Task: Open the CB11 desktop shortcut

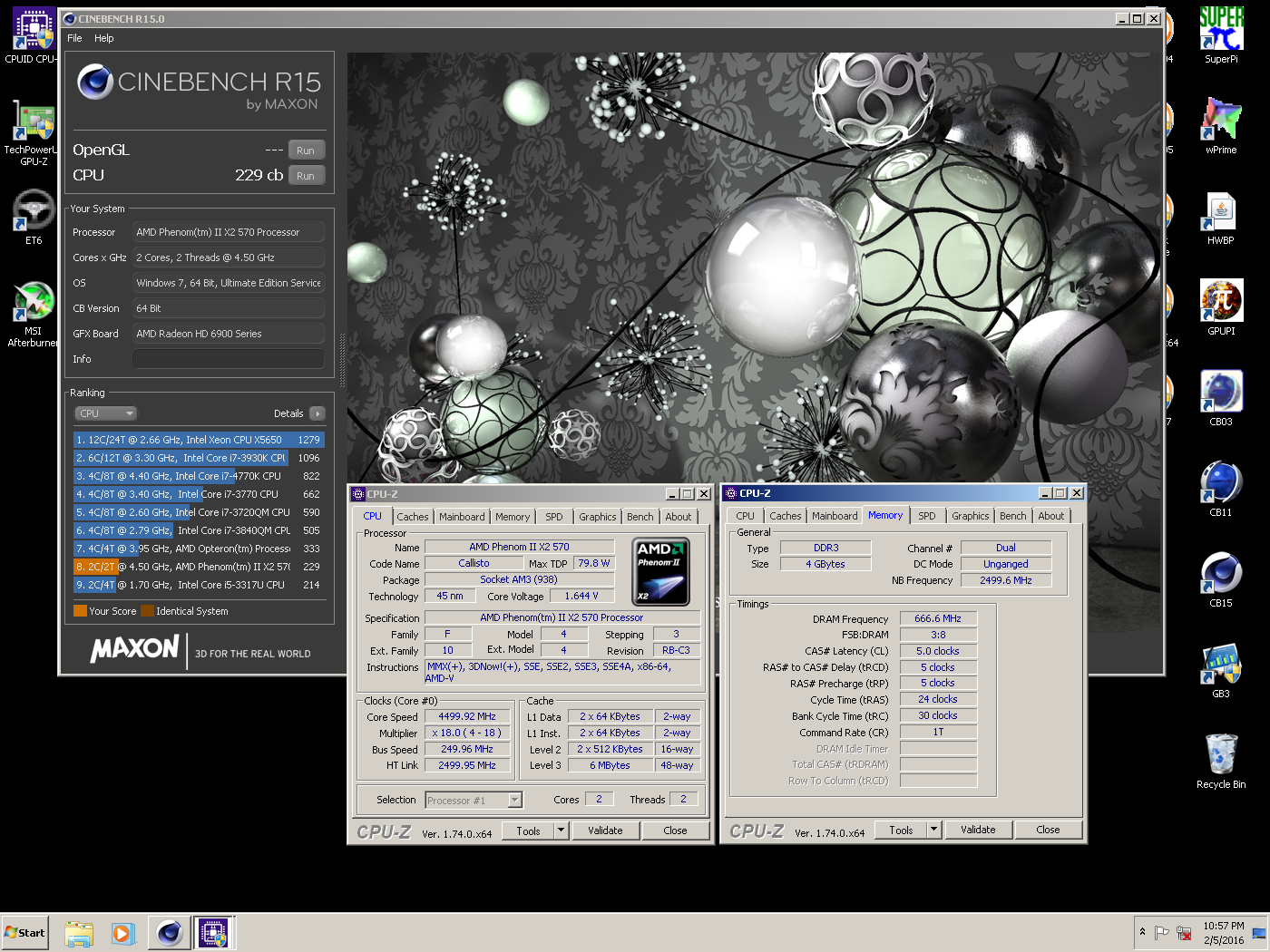Action: pos(1221,490)
